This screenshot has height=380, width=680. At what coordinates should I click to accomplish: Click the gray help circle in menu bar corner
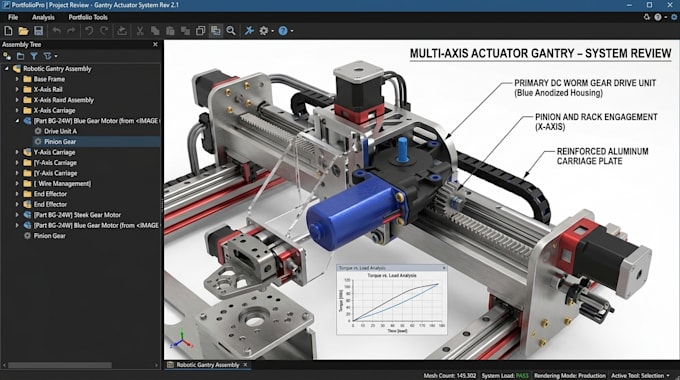coord(658,17)
